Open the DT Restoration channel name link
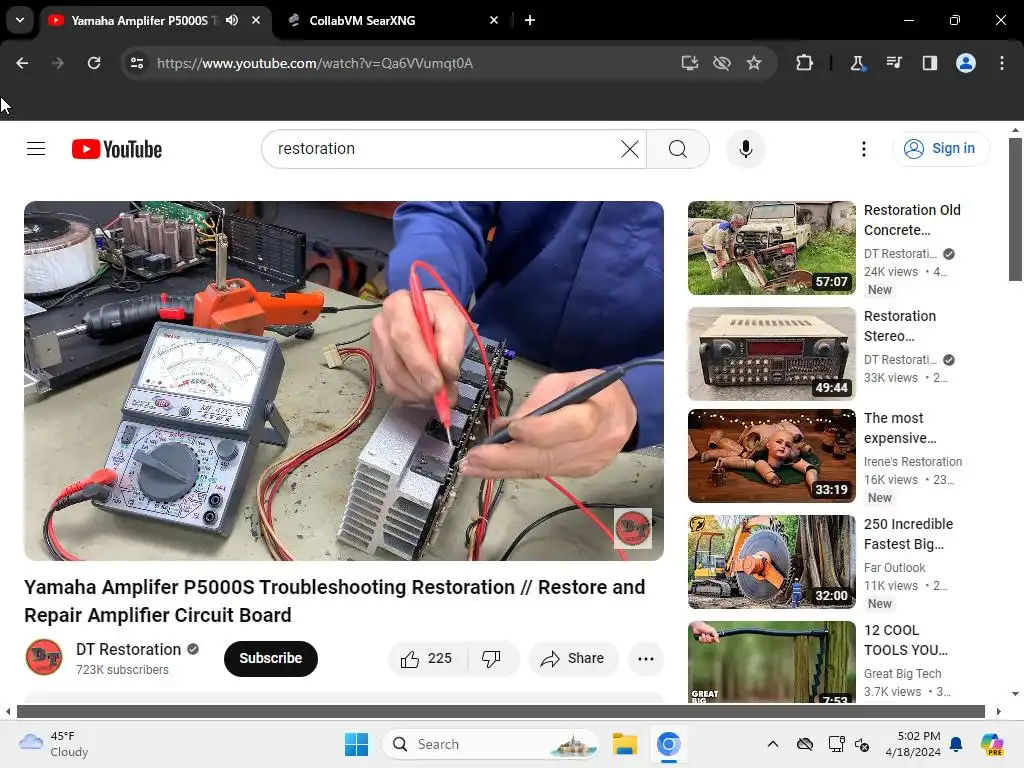 (129, 649)
